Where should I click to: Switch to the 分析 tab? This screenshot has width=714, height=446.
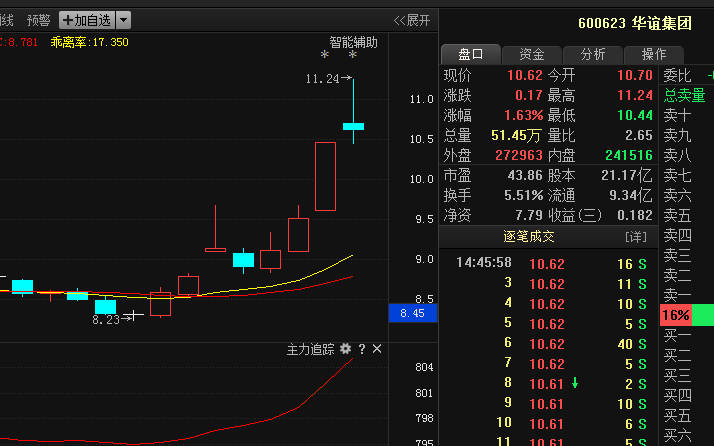[x=593, y=55]
